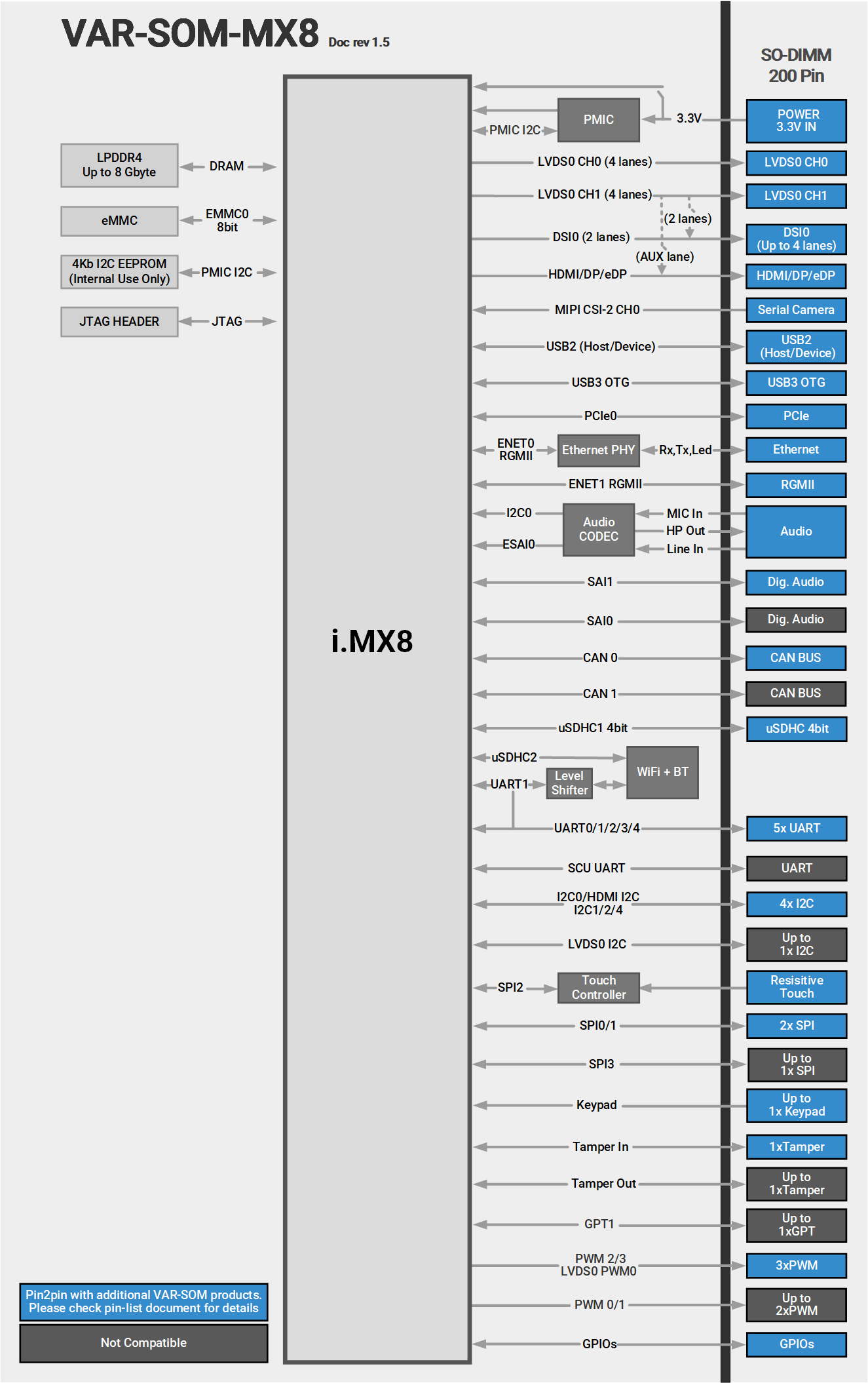Select the EMMC0 8bit bus label
The width and height of the screenshot is (868, 1383).
tap(227, 221)
